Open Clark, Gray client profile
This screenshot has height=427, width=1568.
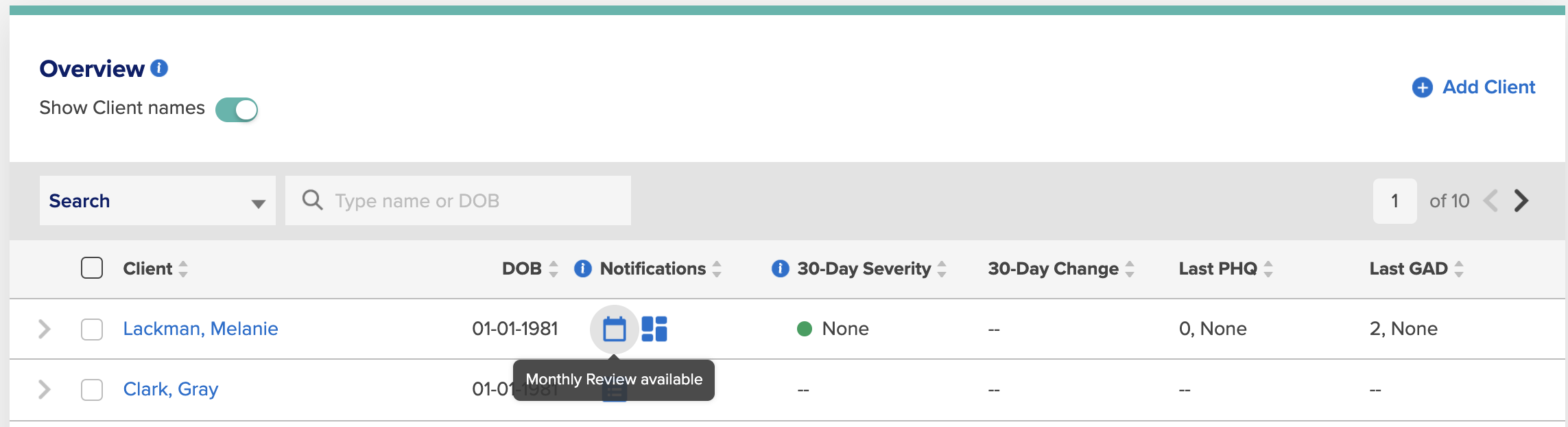click(x=171, y=389)
